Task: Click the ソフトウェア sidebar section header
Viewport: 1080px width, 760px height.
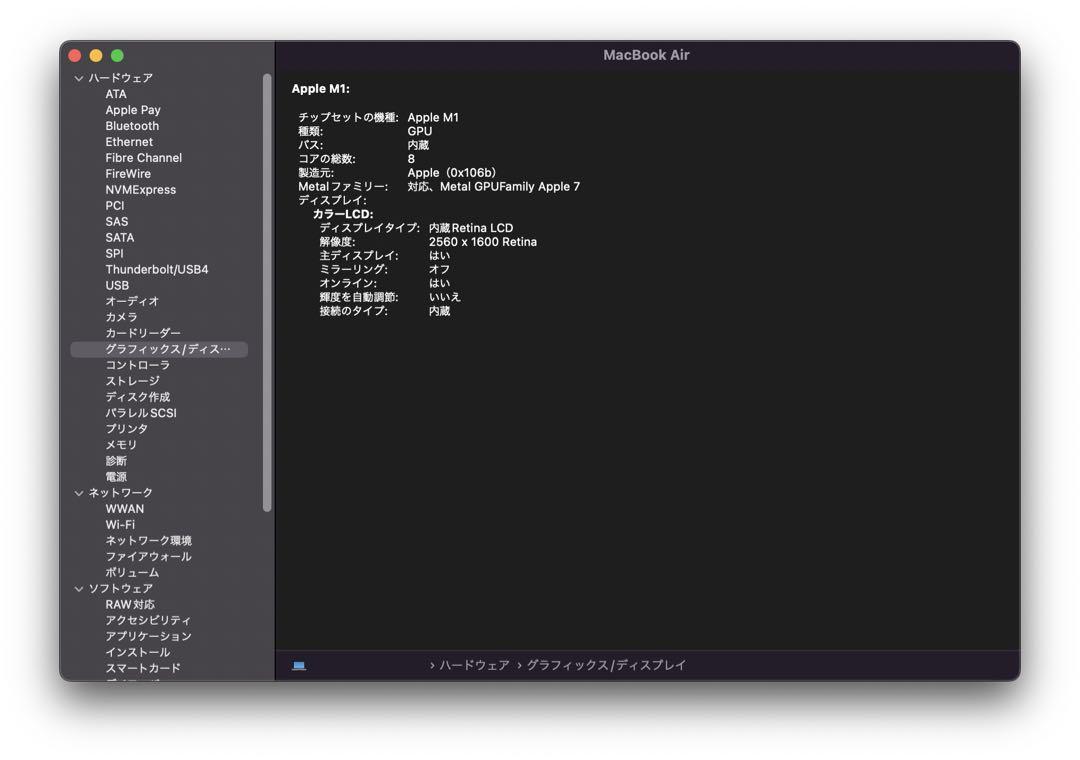Action: pyautogui.click(x=121, y=589)
